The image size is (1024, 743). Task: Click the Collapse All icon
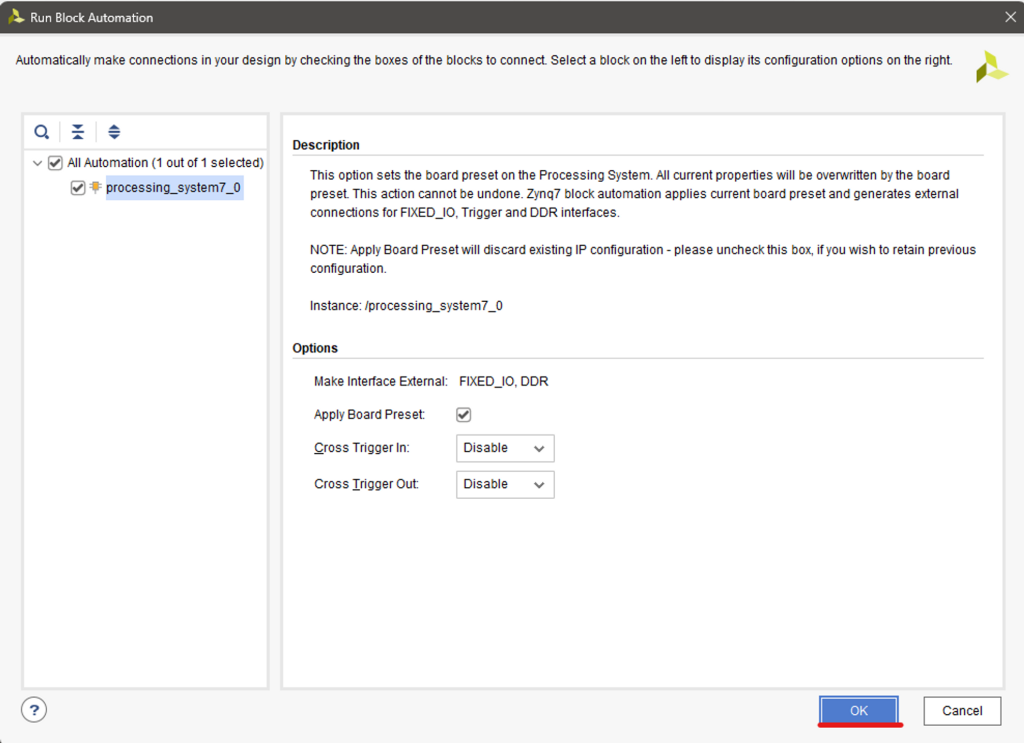[78, 132]
